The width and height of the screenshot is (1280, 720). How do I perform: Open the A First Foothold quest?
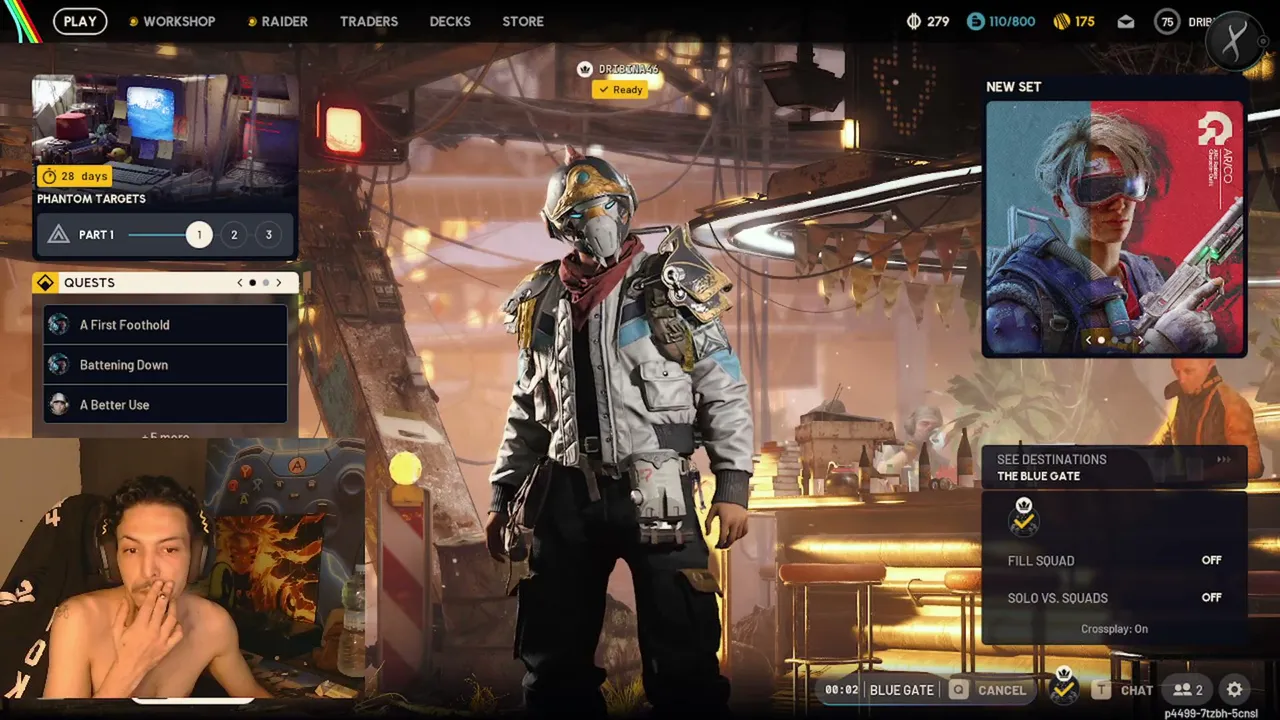166,325
